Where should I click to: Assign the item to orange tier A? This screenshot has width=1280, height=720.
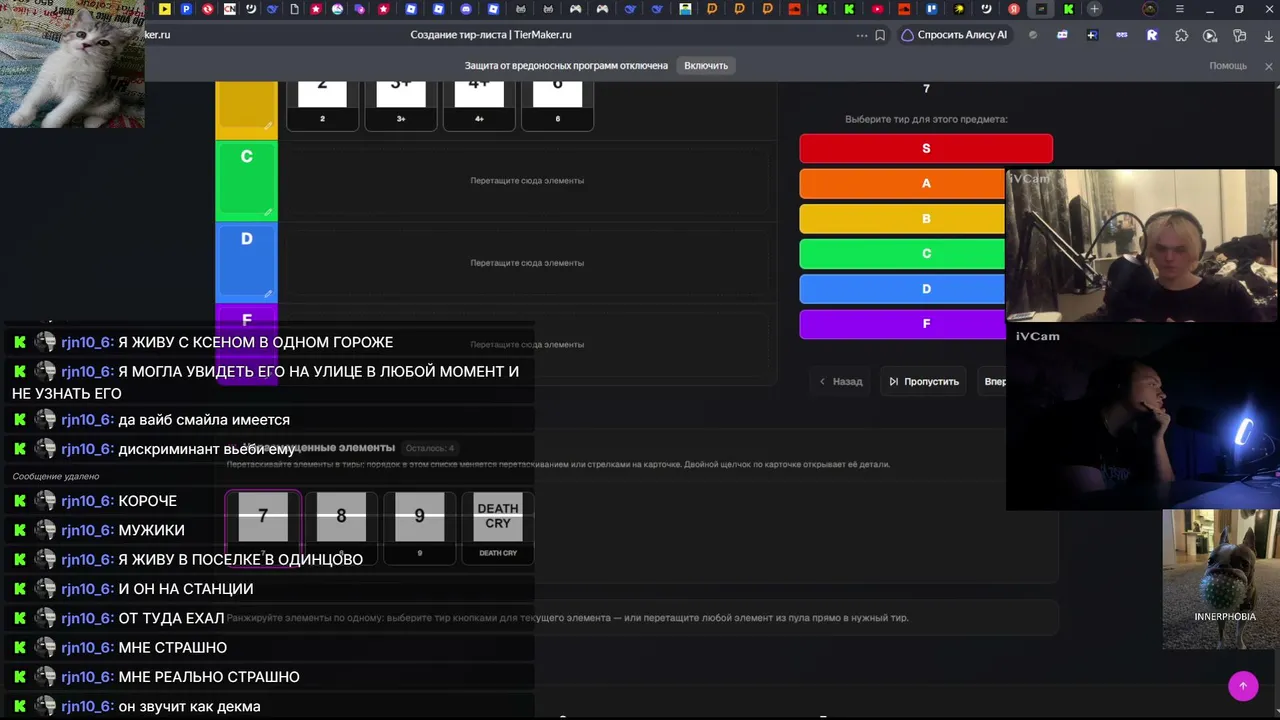coord(902,183)
